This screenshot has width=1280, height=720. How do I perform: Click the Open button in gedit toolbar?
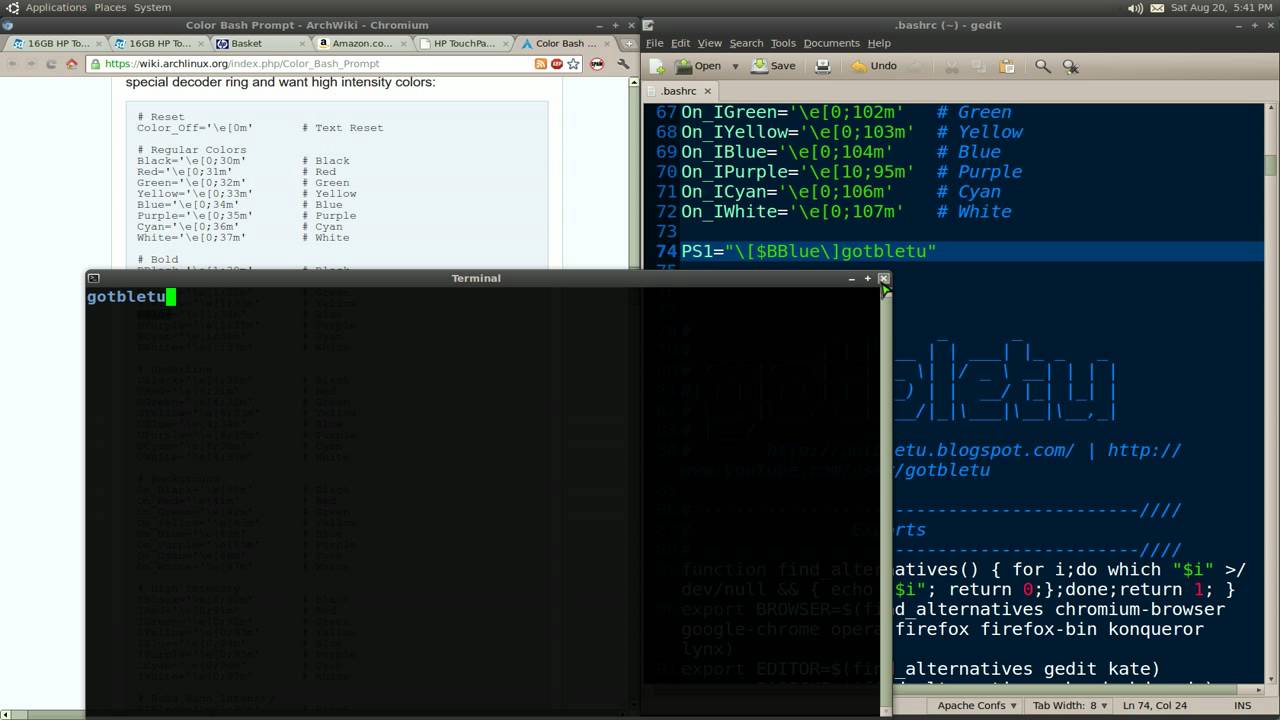pos(698,66)
